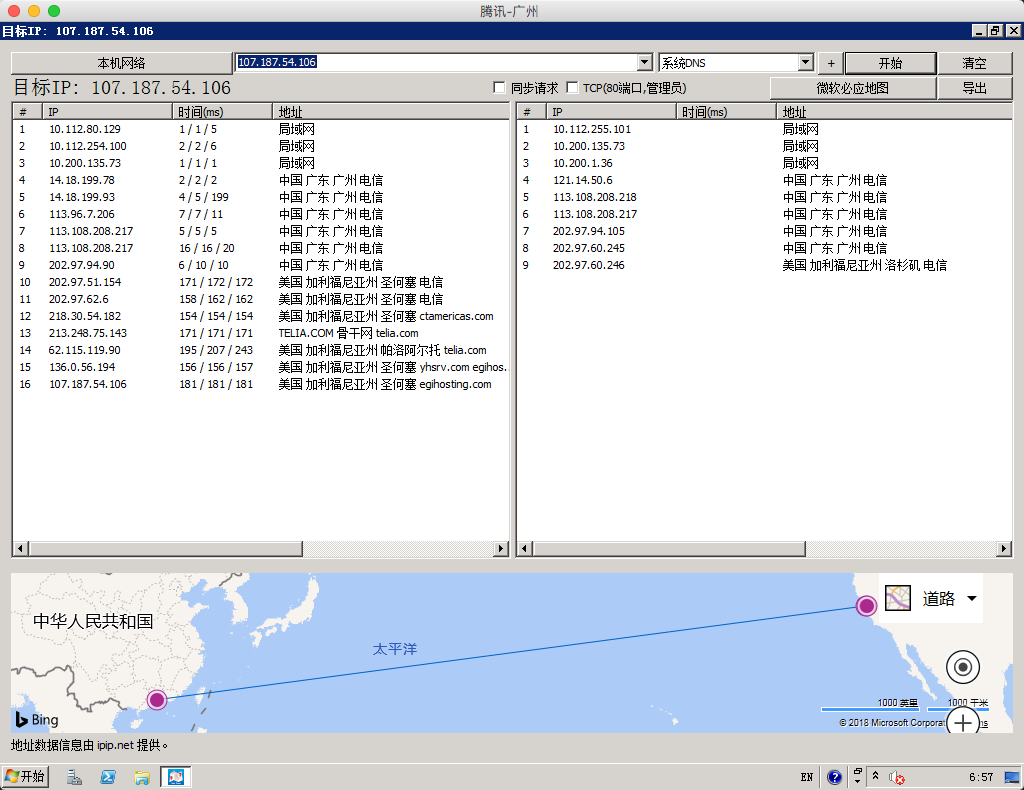Click the help question mark tray icon

pyautogui.click(x=834, y=777)
